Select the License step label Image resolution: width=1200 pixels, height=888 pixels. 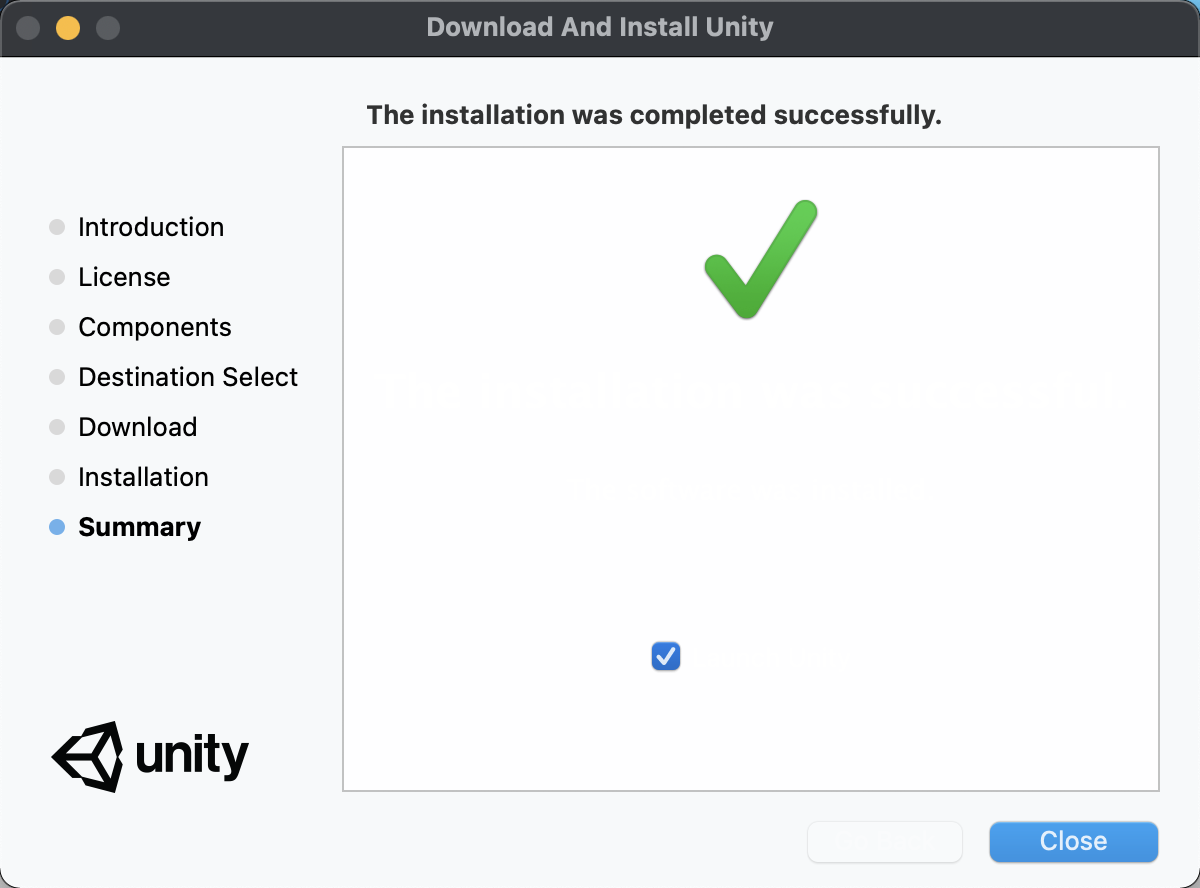[124, 277]
